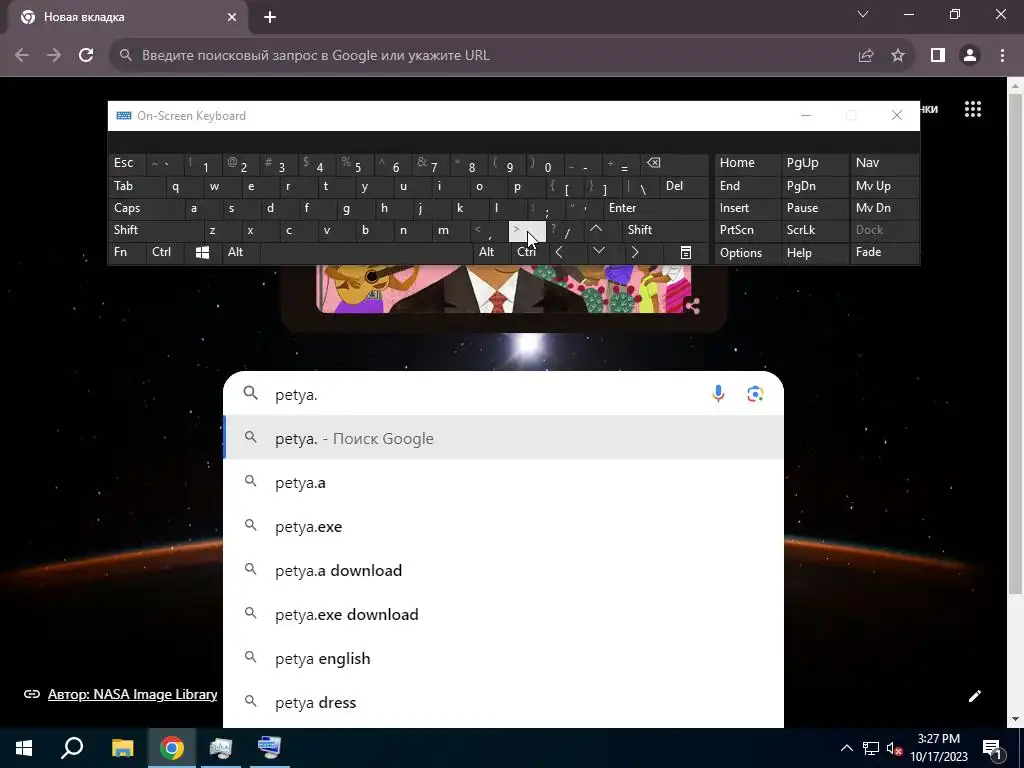Open File Explorer from taskbar

point(122,748)
